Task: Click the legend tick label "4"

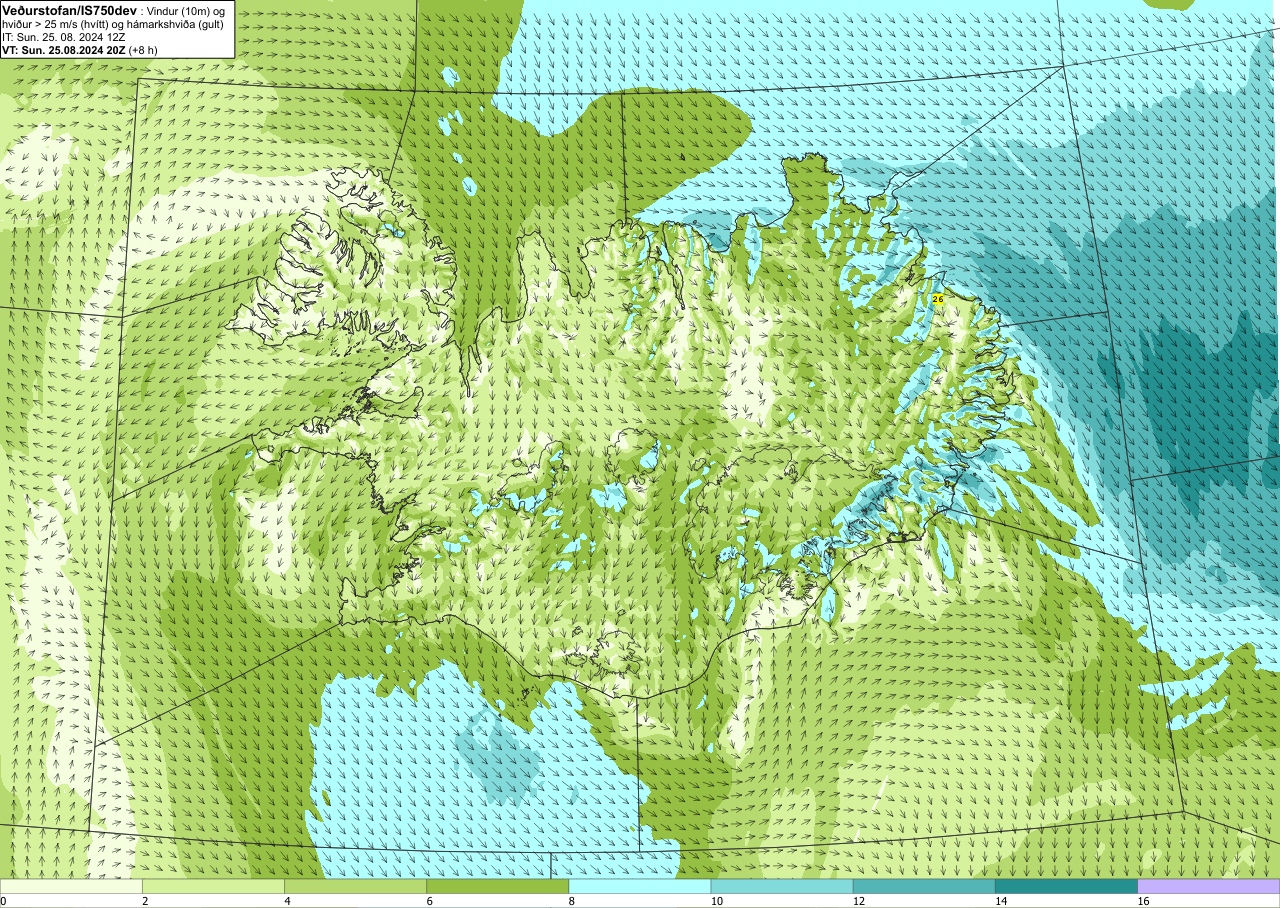Action: click(x=287, y=901)
